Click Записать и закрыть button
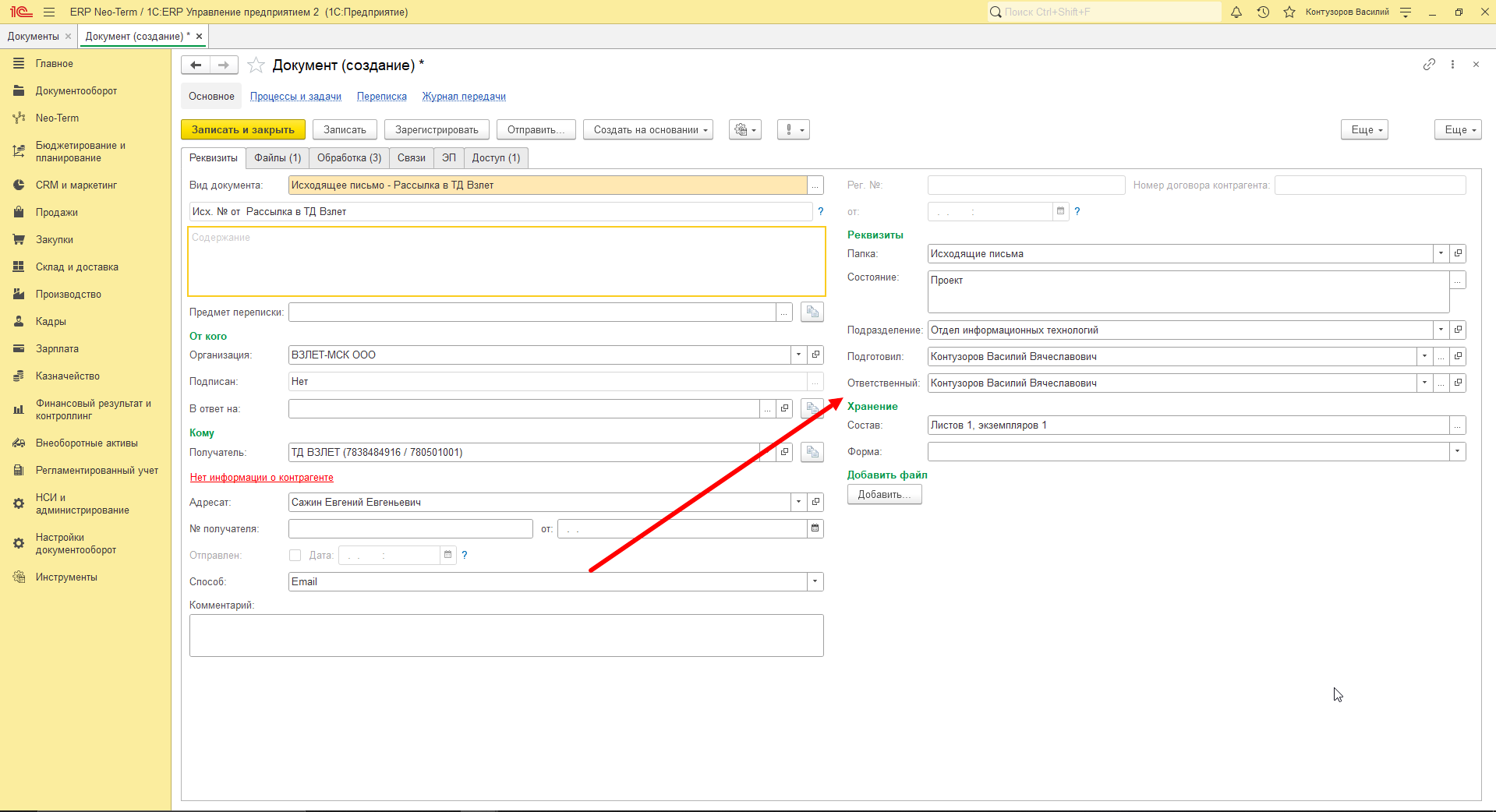 (243, 130)
